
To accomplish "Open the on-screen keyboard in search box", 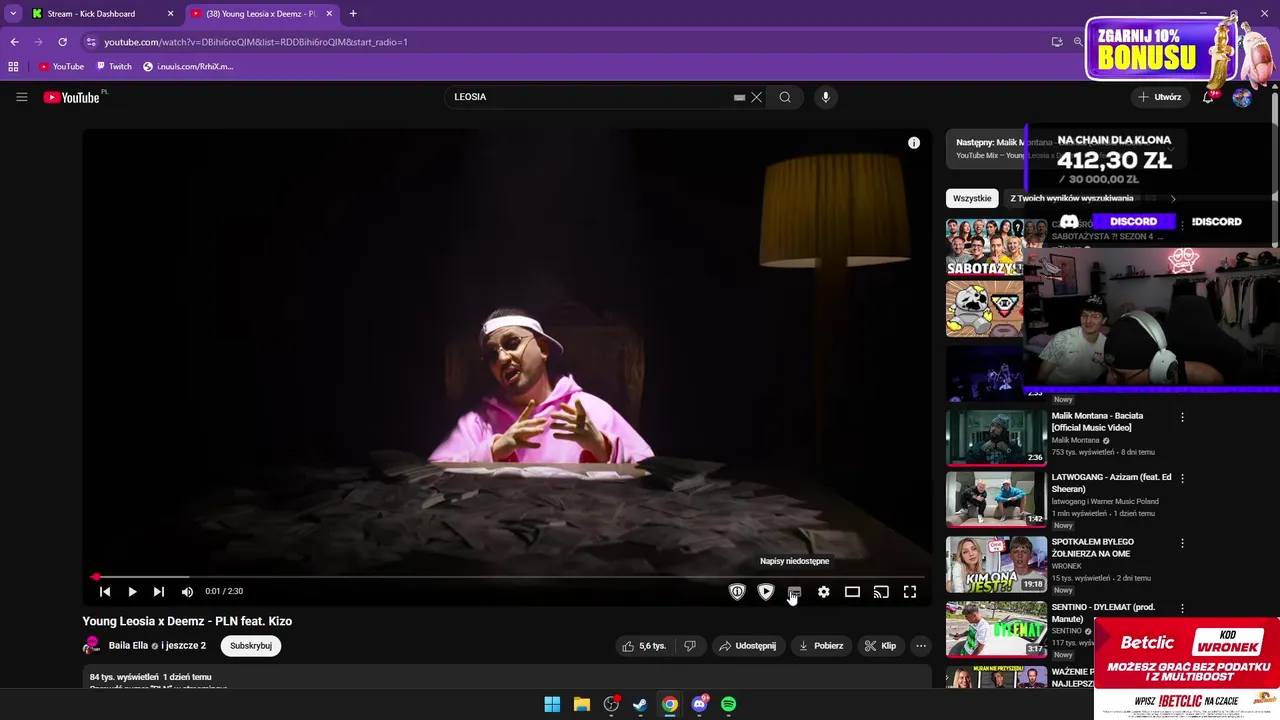I will [x=739, y=97].
